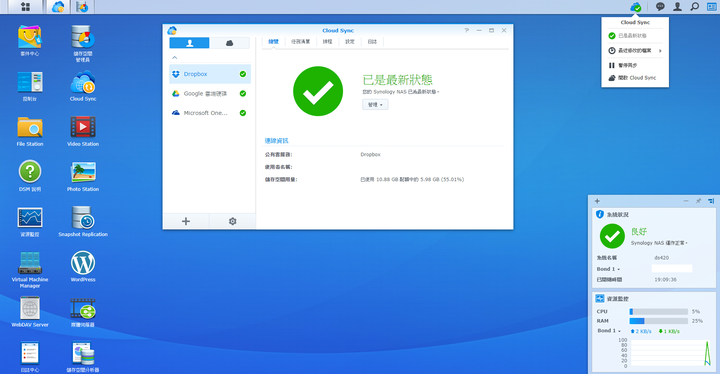Switch to the Schedule tab
720x374 pixels.
[x=327, y=41]
